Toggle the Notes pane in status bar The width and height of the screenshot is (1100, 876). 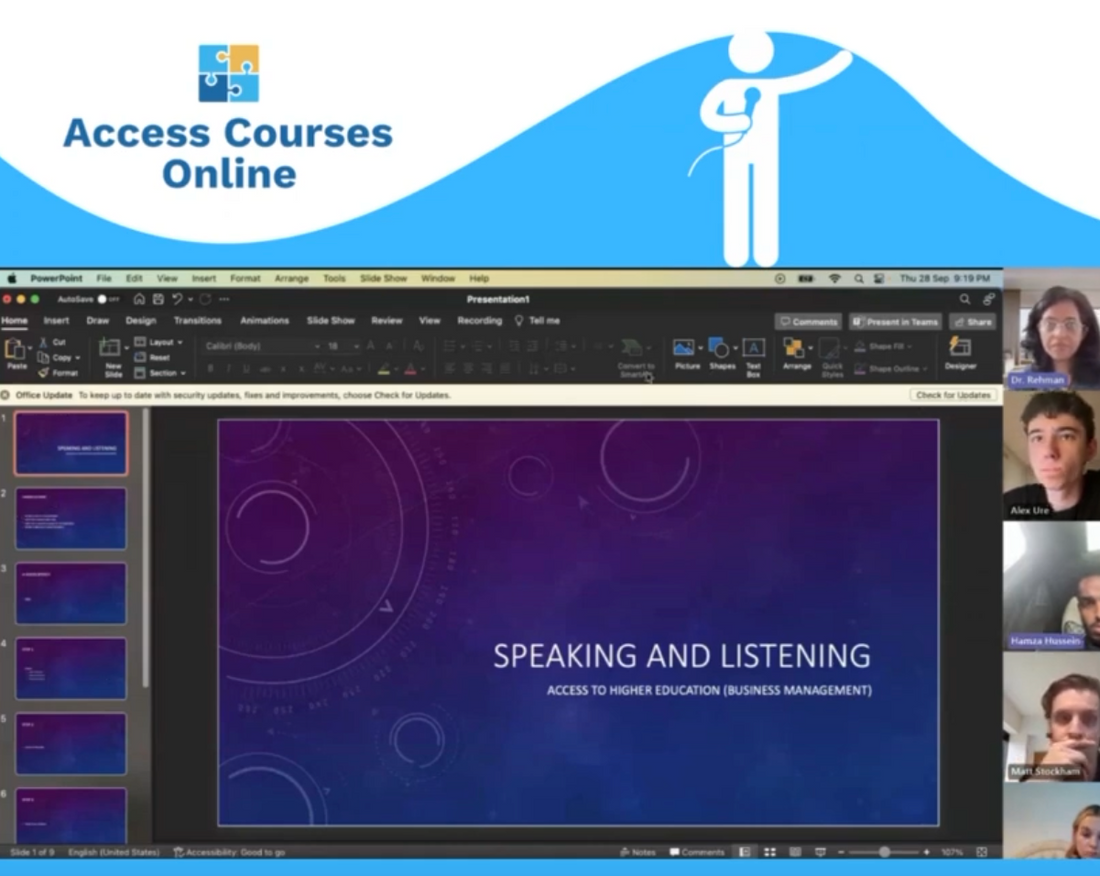[638, 852]
